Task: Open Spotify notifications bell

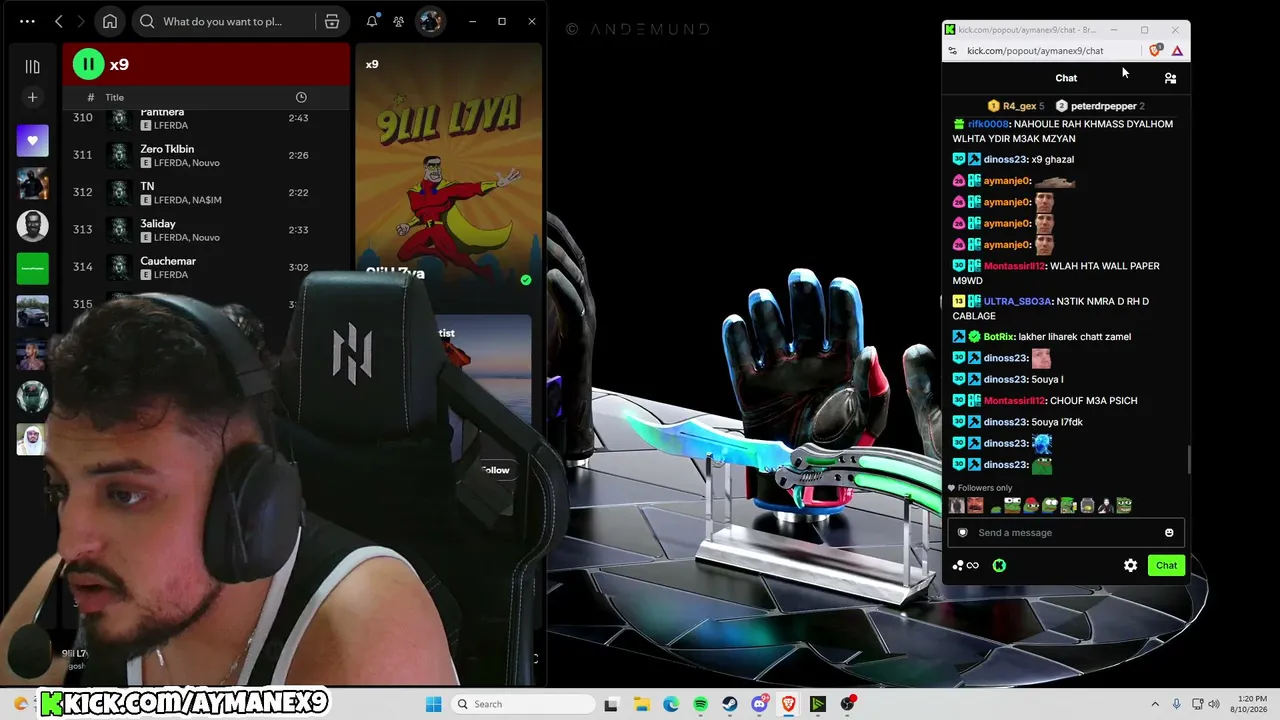Action: tap(372, 21)
